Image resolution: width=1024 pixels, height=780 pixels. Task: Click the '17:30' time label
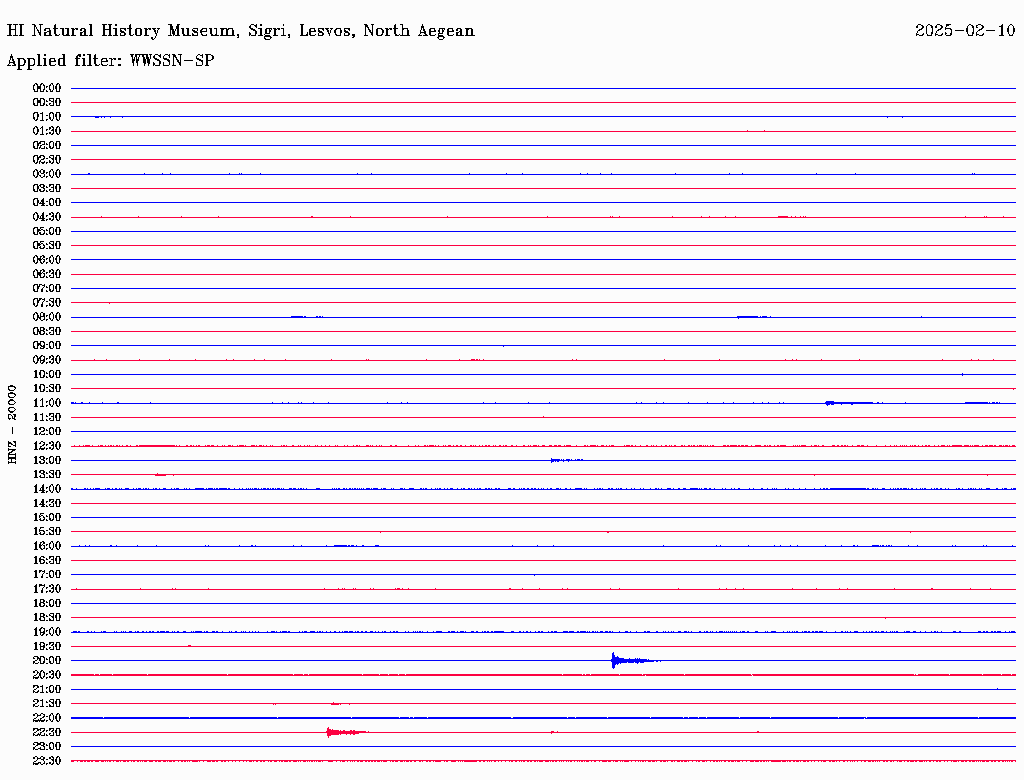point(47,589)
